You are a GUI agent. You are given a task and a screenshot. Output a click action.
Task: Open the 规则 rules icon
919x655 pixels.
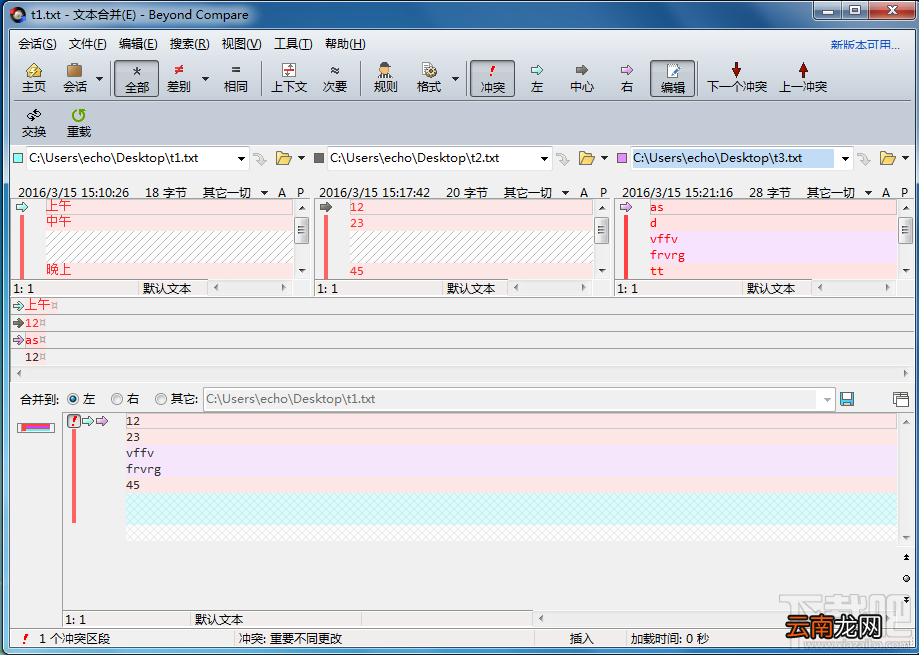[x=385, y=78]
